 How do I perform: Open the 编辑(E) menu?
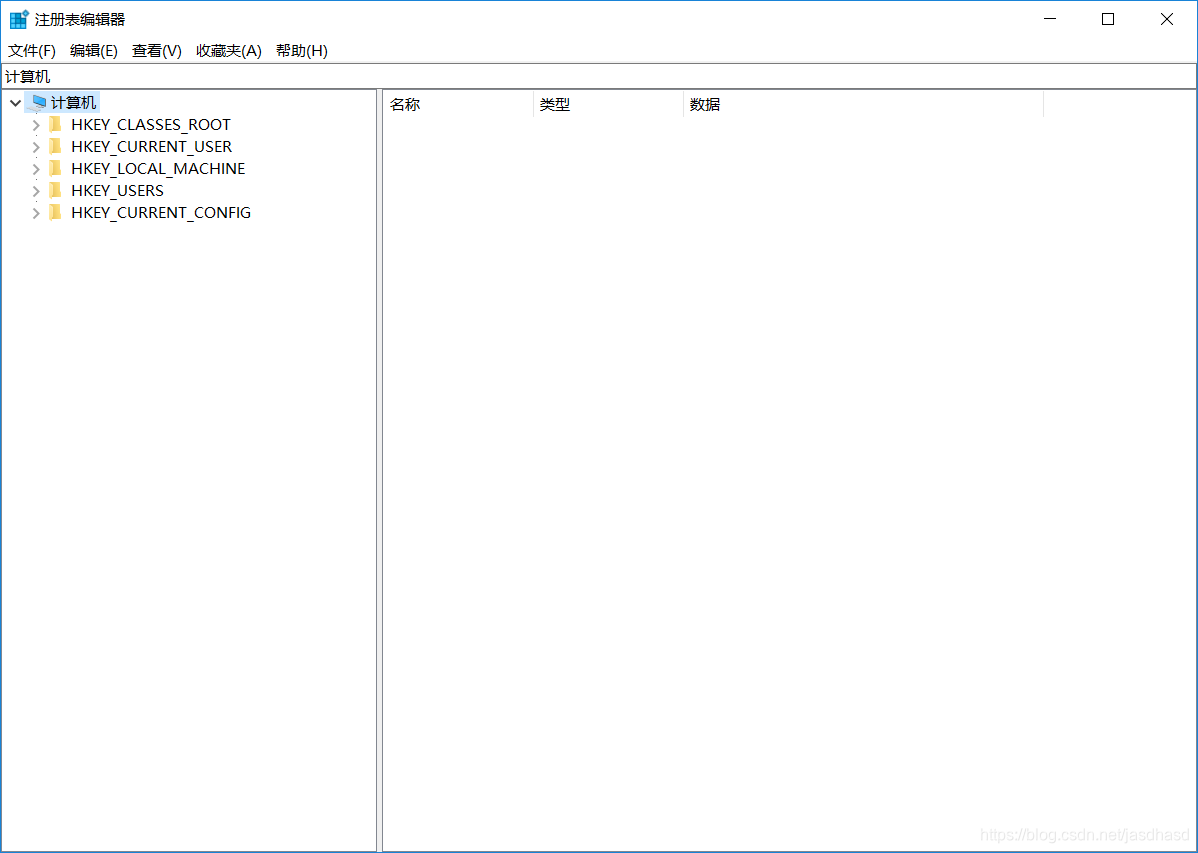tap(94, 50)
